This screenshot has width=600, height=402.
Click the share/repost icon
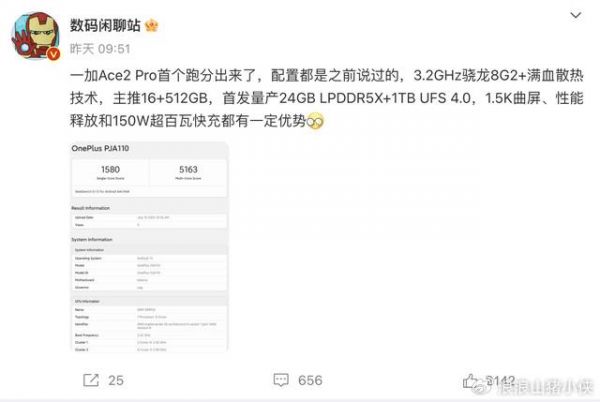pos(91,380)
